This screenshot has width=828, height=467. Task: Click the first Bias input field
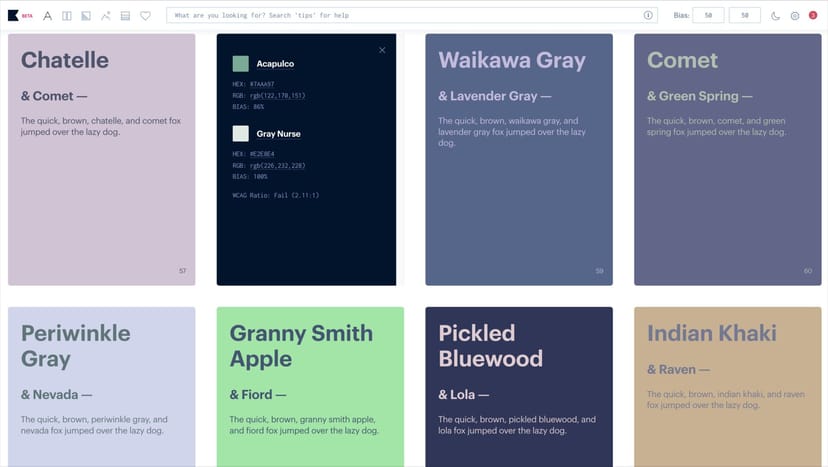708,16
